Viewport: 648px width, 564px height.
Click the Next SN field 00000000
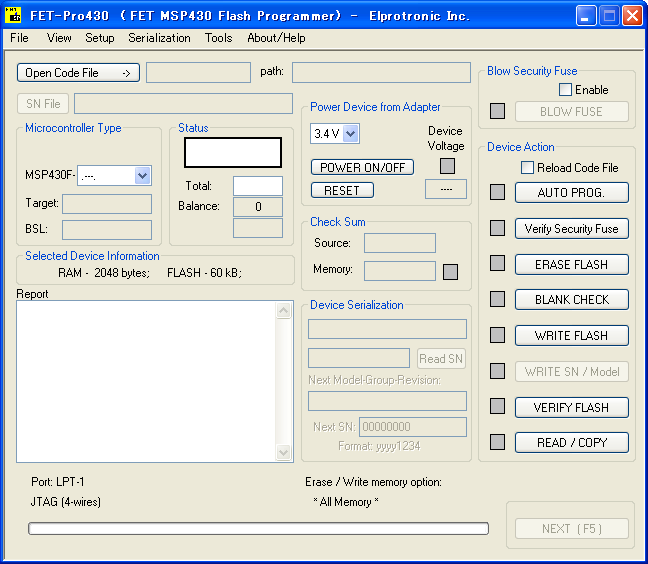click(413, 427)
